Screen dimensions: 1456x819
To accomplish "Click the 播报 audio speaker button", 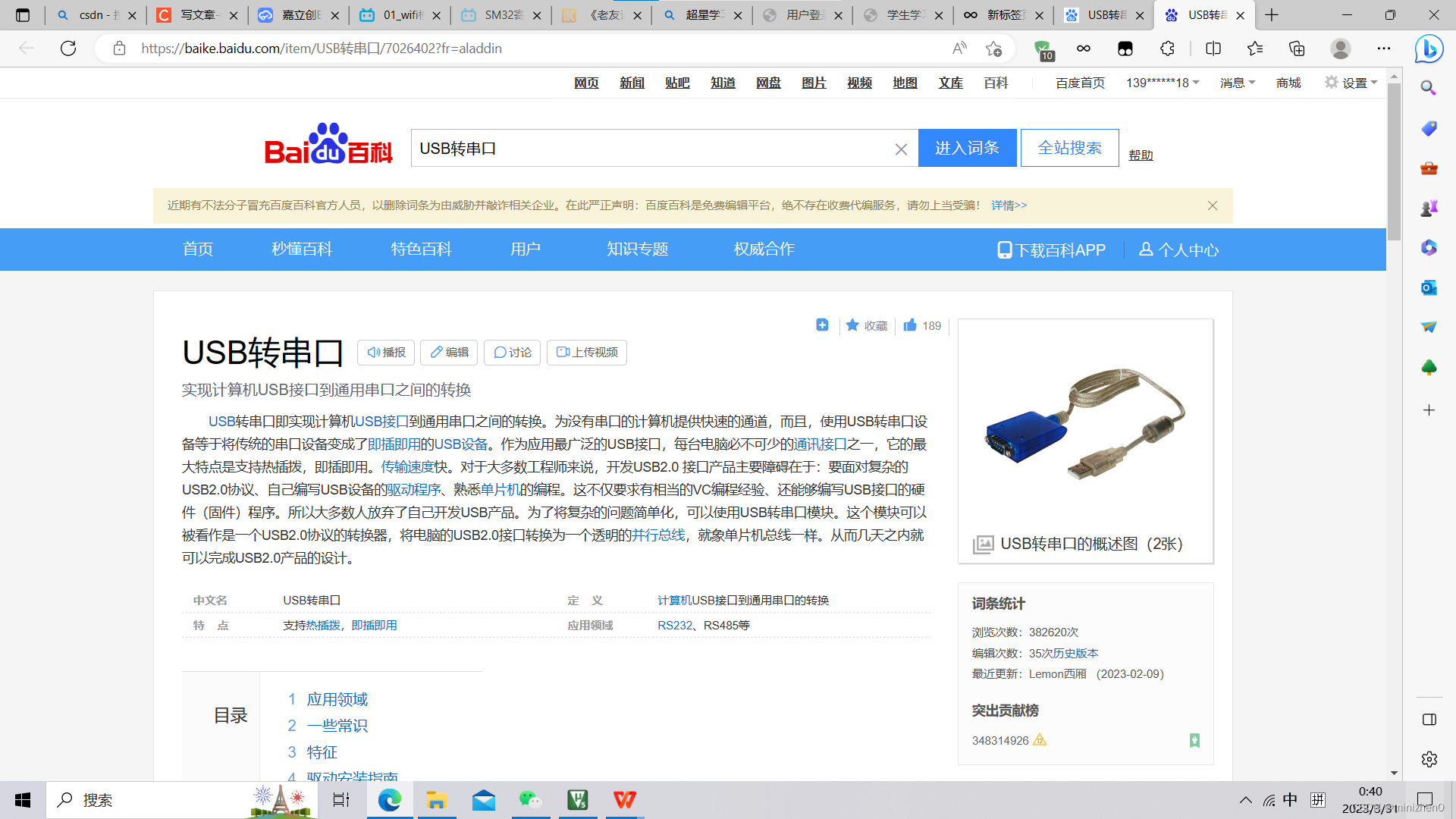I will coord(386,353).
